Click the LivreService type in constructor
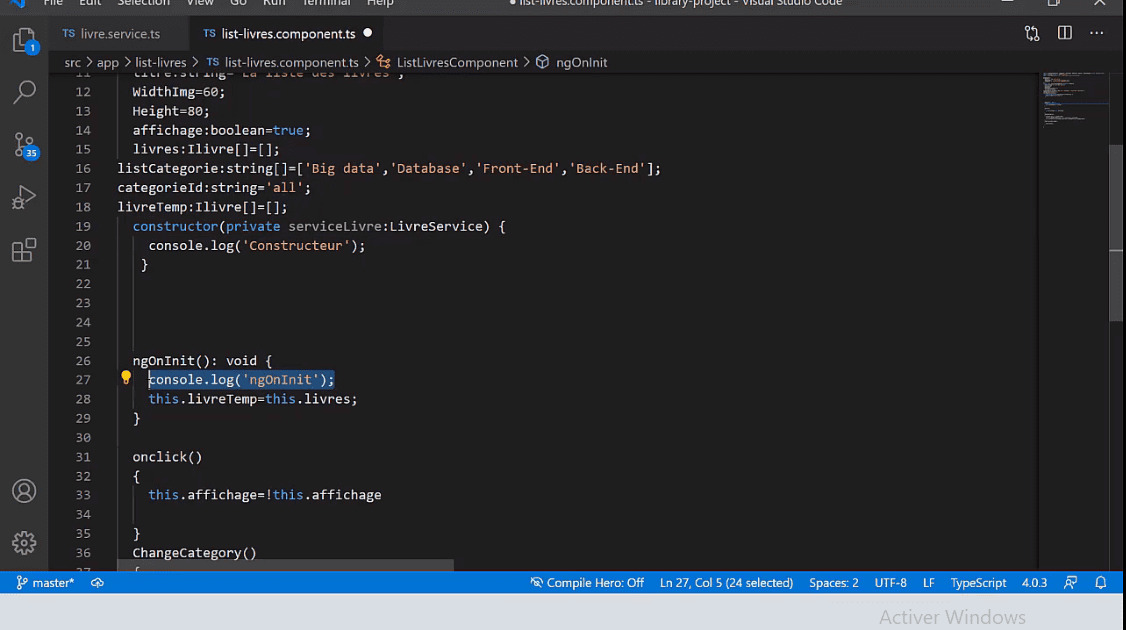Viewport: 1126px width, 630px height. 436,226
